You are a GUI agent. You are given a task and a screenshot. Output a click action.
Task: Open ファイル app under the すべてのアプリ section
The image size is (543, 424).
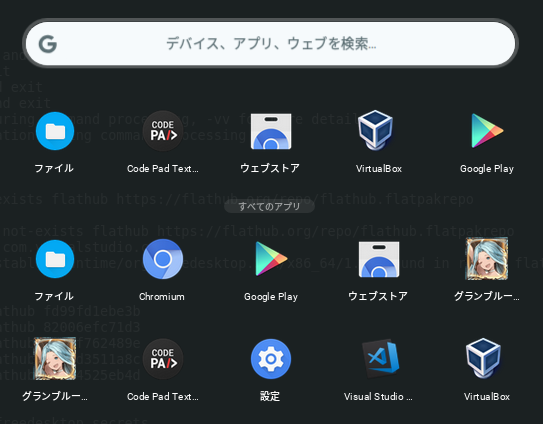[55, 259]
